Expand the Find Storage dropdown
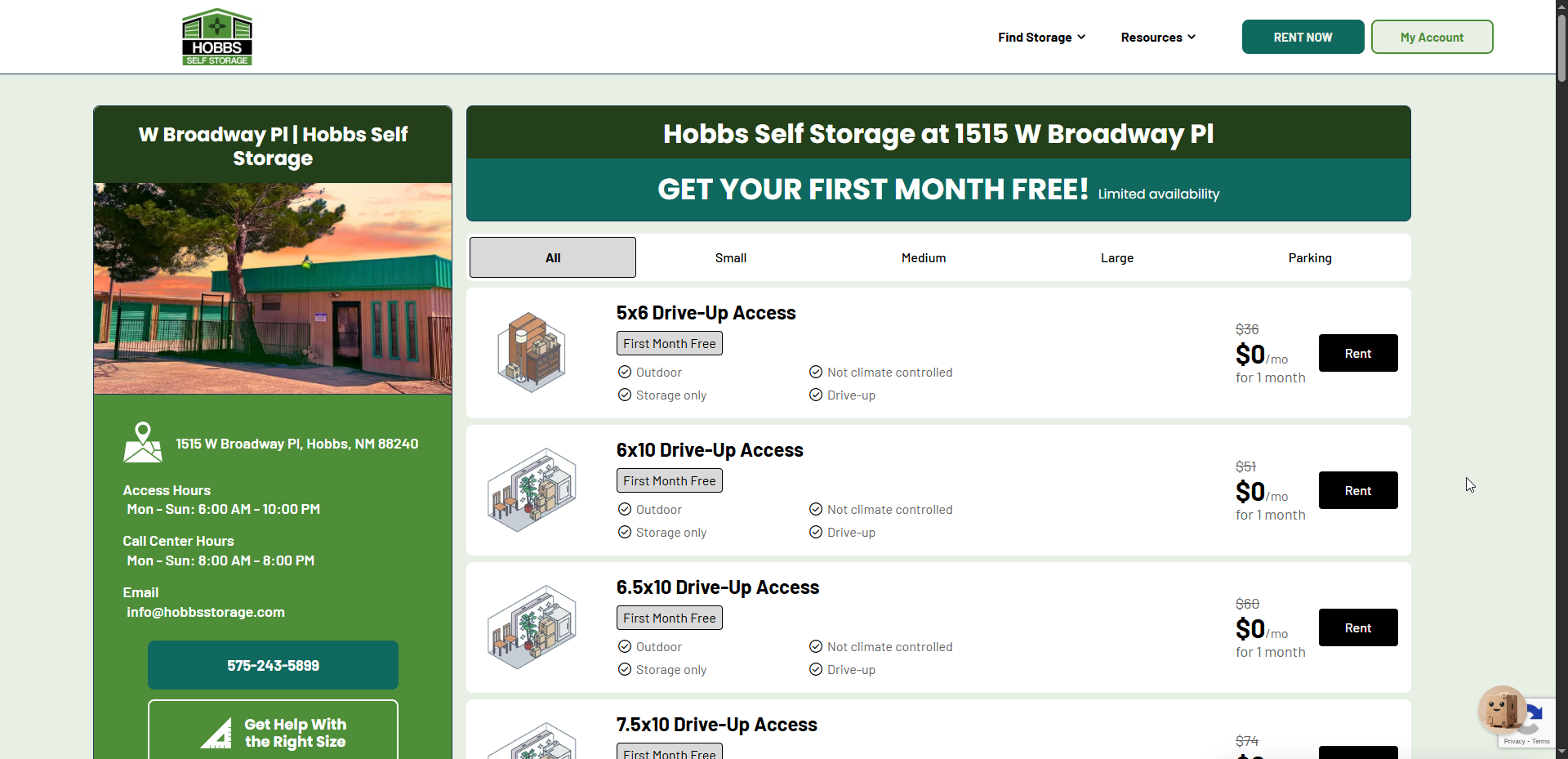Image resolution: width=1568 pixels, height=759 pixels. (1041, 38)
